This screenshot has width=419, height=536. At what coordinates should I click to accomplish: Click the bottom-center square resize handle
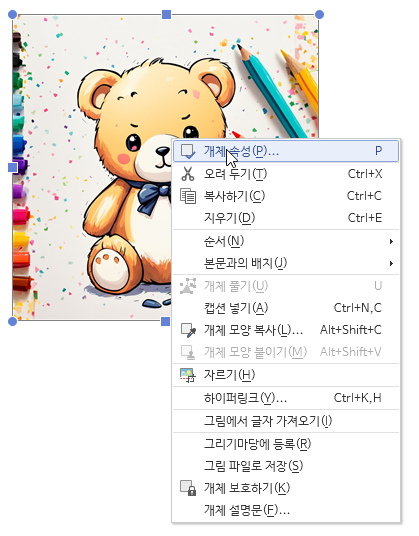(165, 321)
